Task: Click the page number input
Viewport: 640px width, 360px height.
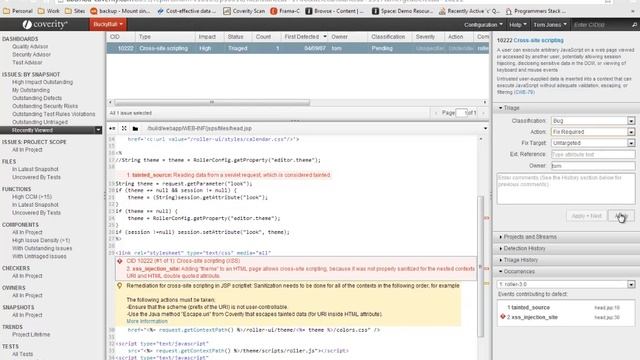Action: point(461,113)
